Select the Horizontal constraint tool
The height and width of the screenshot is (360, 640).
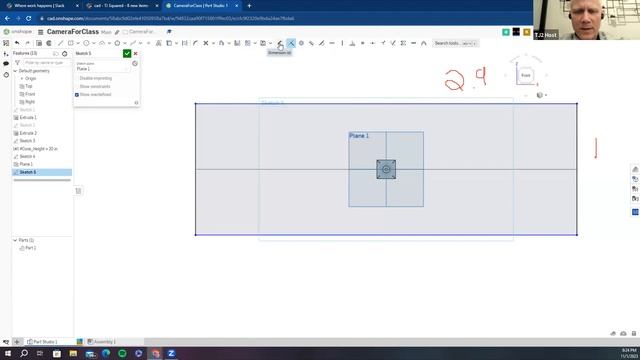pos(332,43)
